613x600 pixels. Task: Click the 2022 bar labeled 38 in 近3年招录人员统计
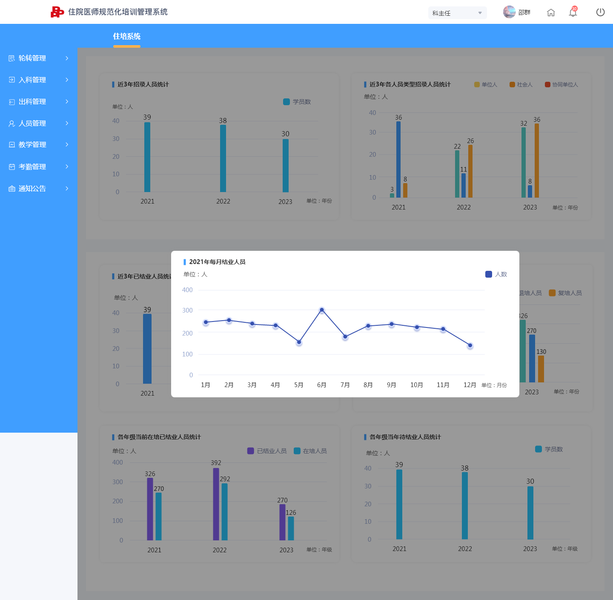pos(223,158)
